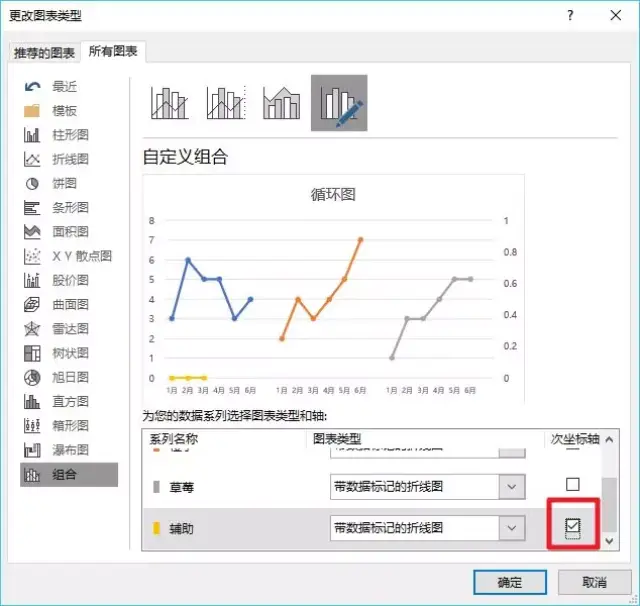Choose the Surface chart (曲面图) icon
Screen dimensions: 640x606
(32, 304)
